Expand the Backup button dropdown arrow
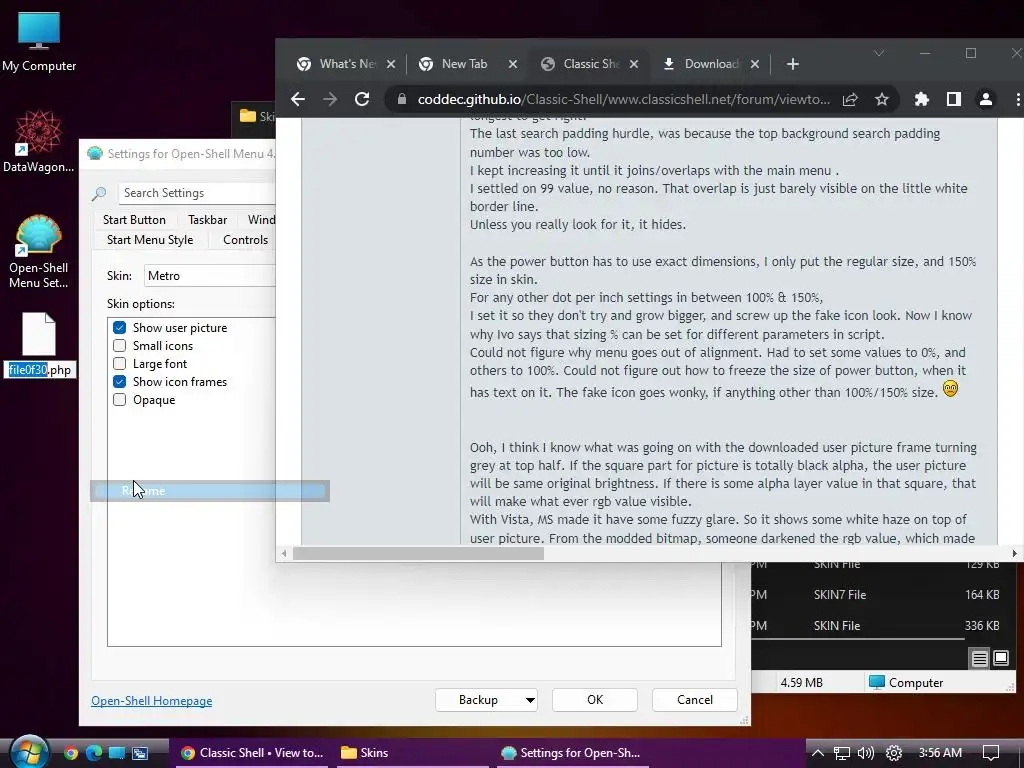 (530, 700)
